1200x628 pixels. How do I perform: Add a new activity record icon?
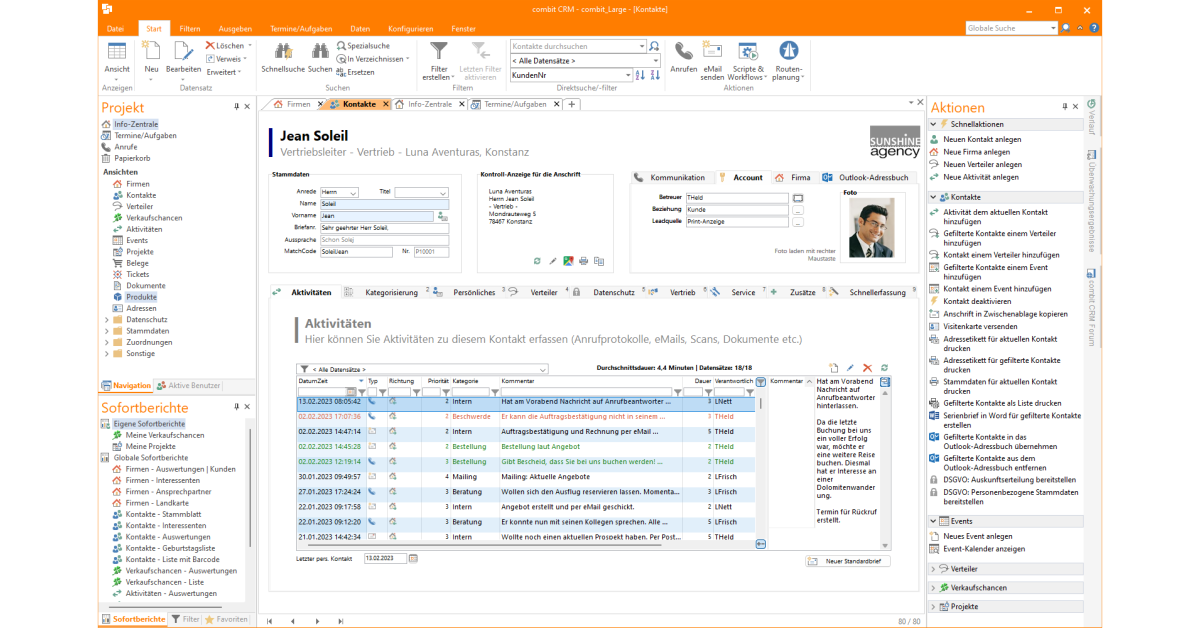834,369
